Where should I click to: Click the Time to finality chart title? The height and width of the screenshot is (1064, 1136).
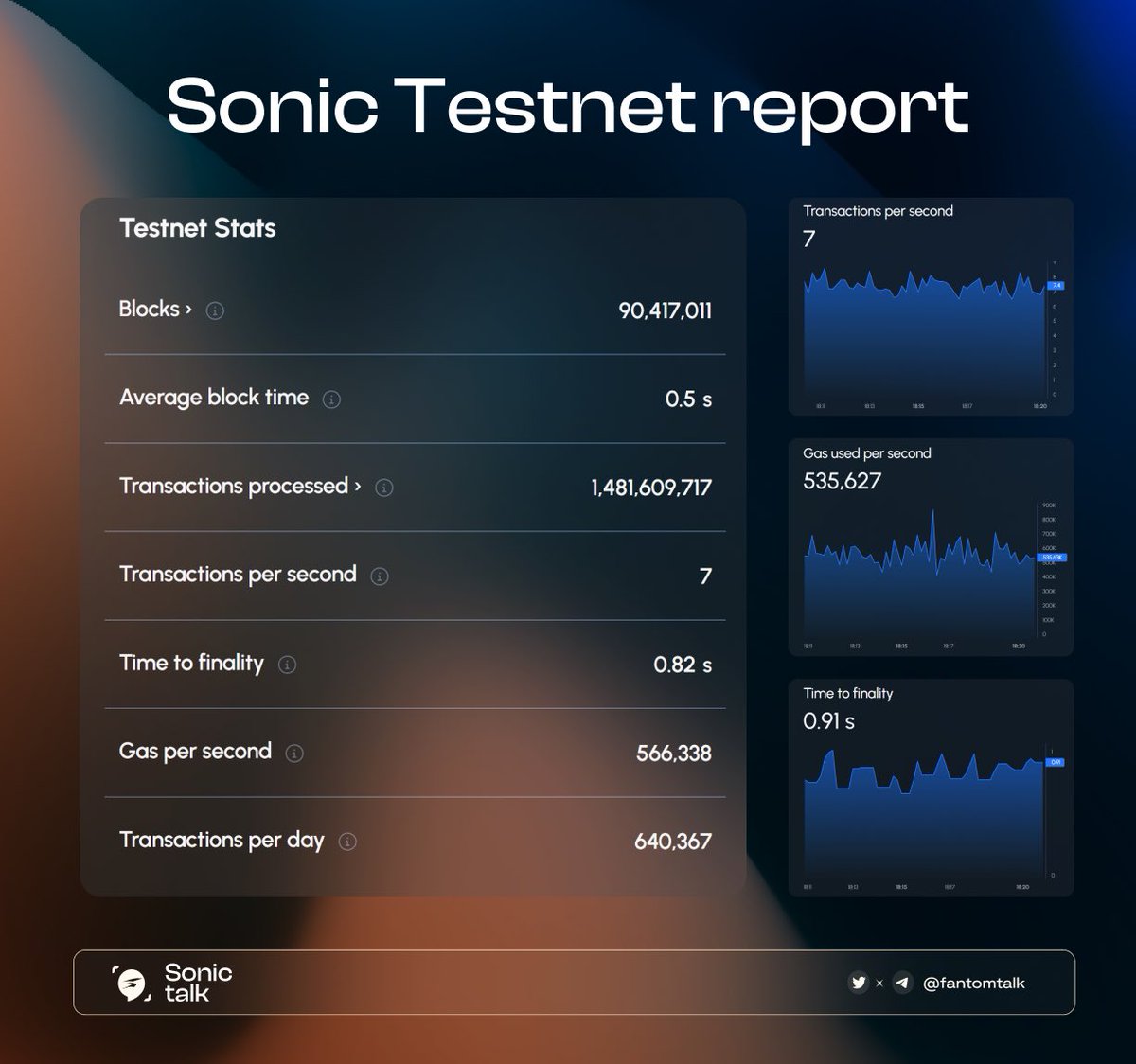coord(848,693)
